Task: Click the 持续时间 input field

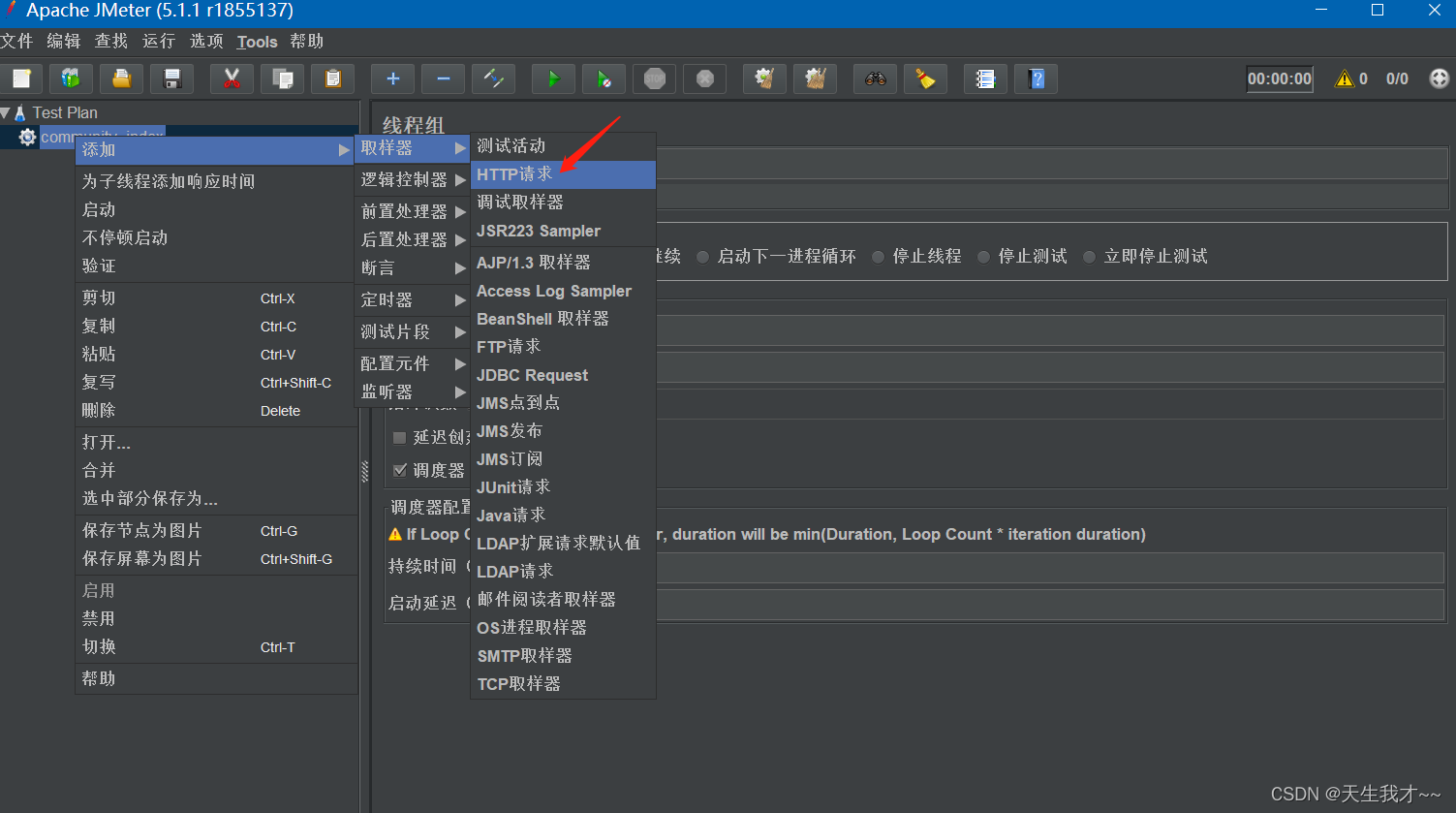Action: point(1050,567)
